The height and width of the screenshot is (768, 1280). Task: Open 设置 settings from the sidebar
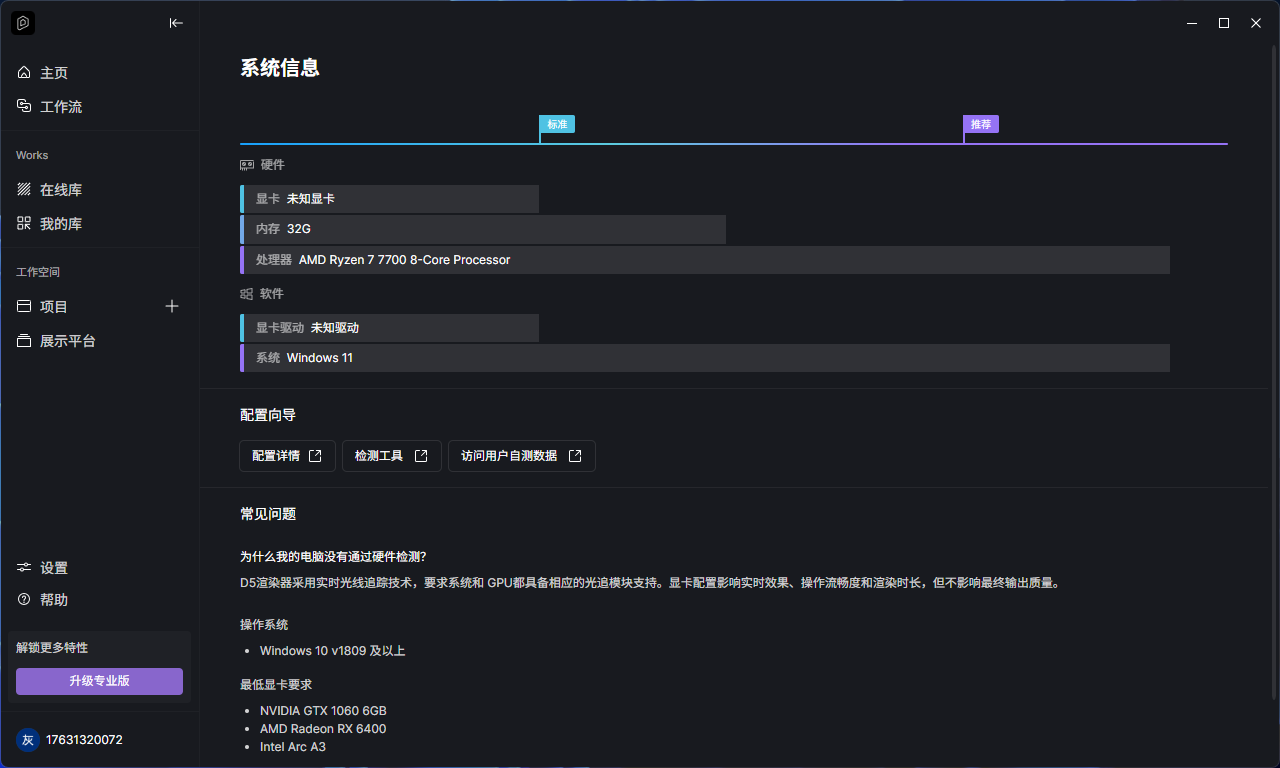54,568
